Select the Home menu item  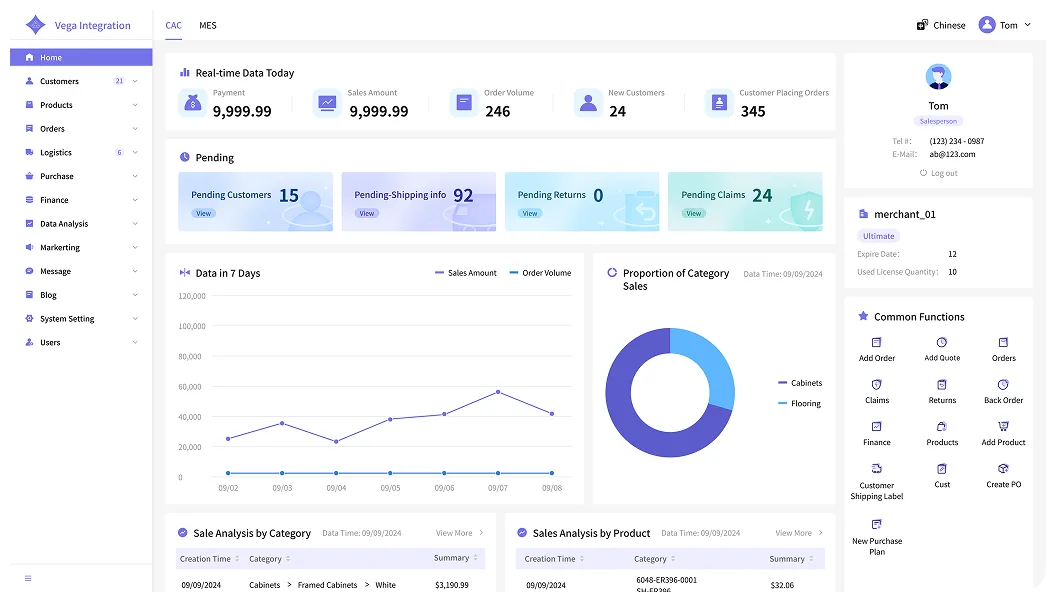tap(81, 57)
